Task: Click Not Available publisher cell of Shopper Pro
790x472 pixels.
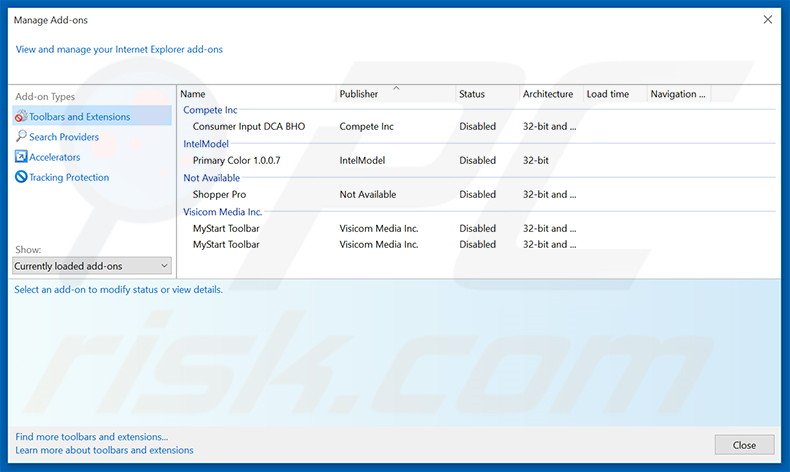Action: pyautogui.click(x=367, y=194)
